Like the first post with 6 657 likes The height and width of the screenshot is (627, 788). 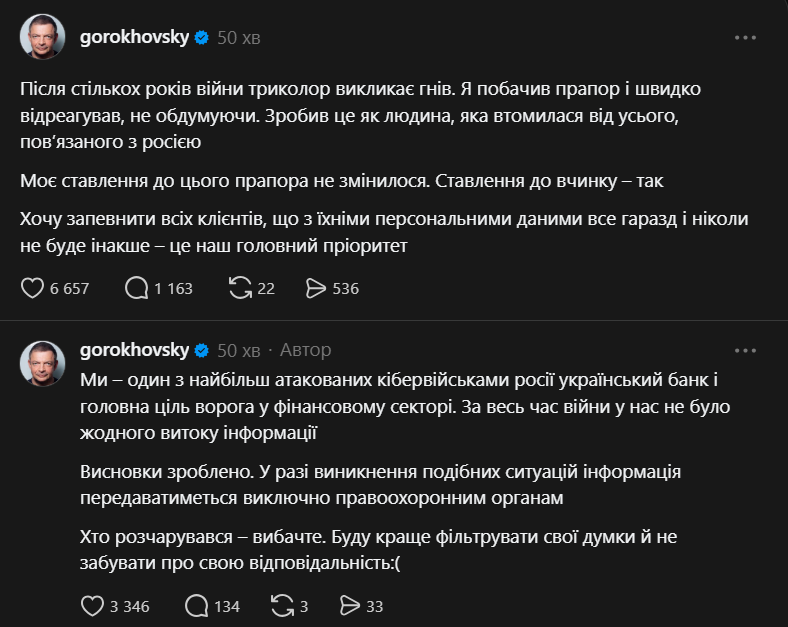pyautogui.click(x=33, y=289)
